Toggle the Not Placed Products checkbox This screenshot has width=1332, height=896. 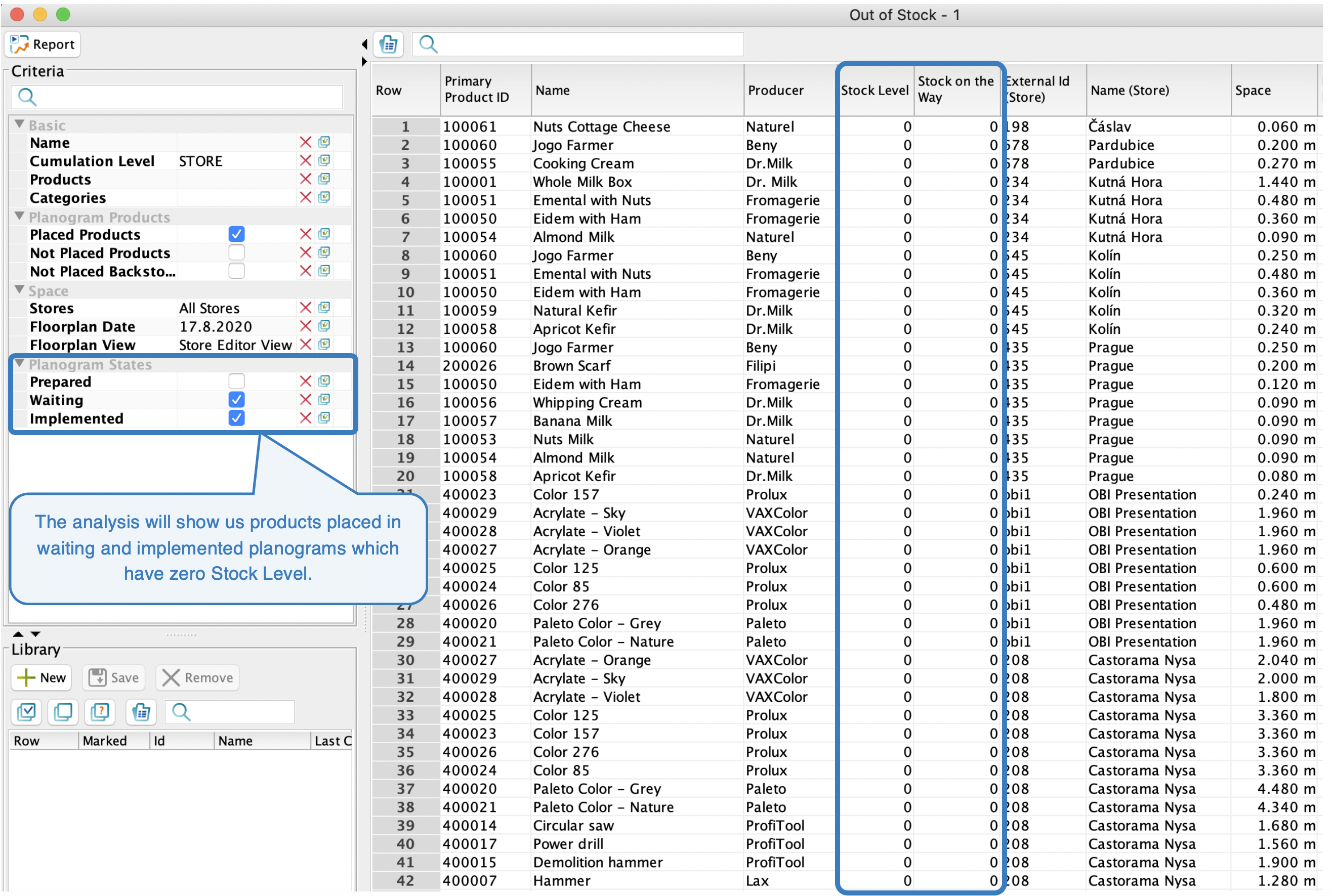236,252
